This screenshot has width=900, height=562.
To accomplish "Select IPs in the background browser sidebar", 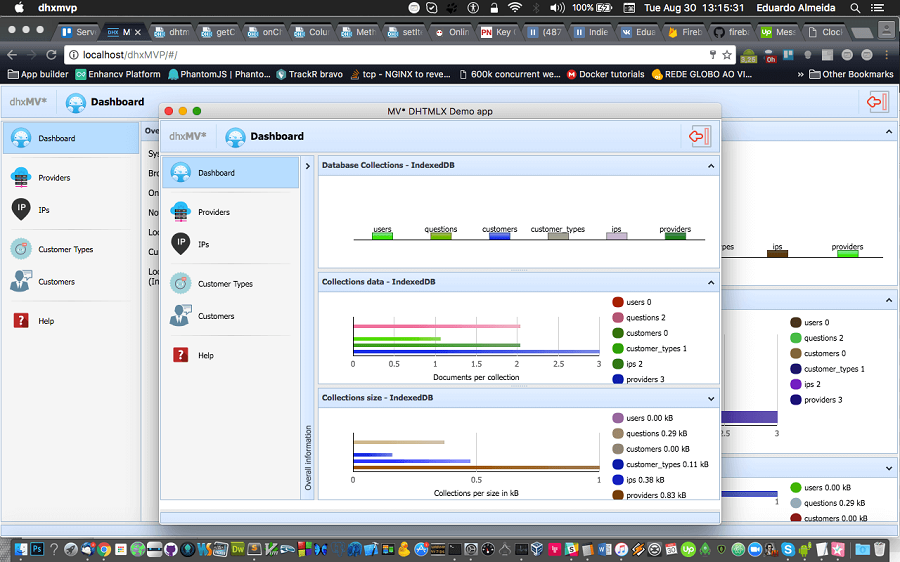I will coord(71,210).
